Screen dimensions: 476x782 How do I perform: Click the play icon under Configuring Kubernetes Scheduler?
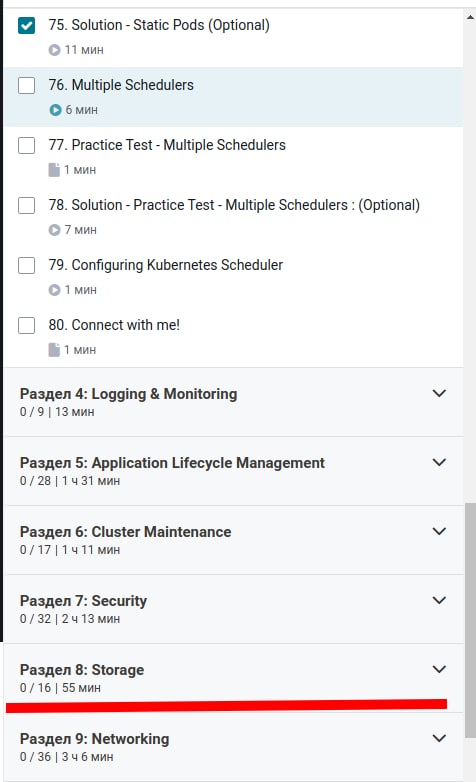(54, 290)
